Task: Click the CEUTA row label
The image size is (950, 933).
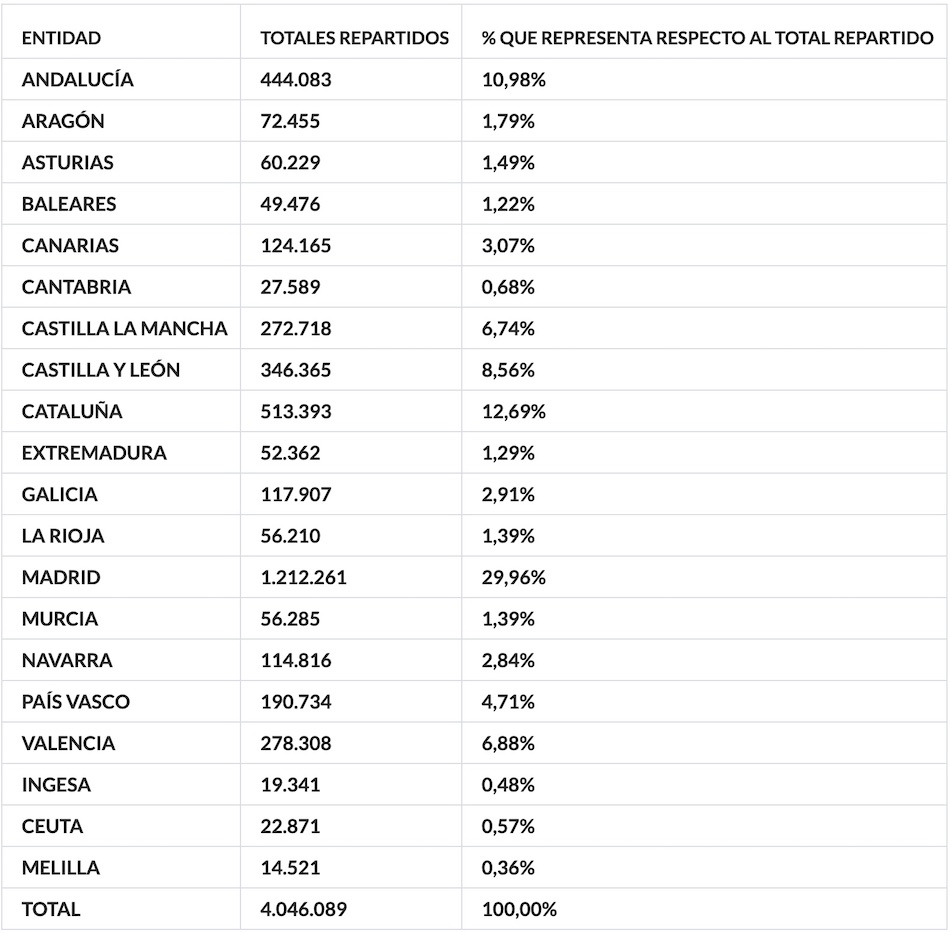Action: click(52, 827)
